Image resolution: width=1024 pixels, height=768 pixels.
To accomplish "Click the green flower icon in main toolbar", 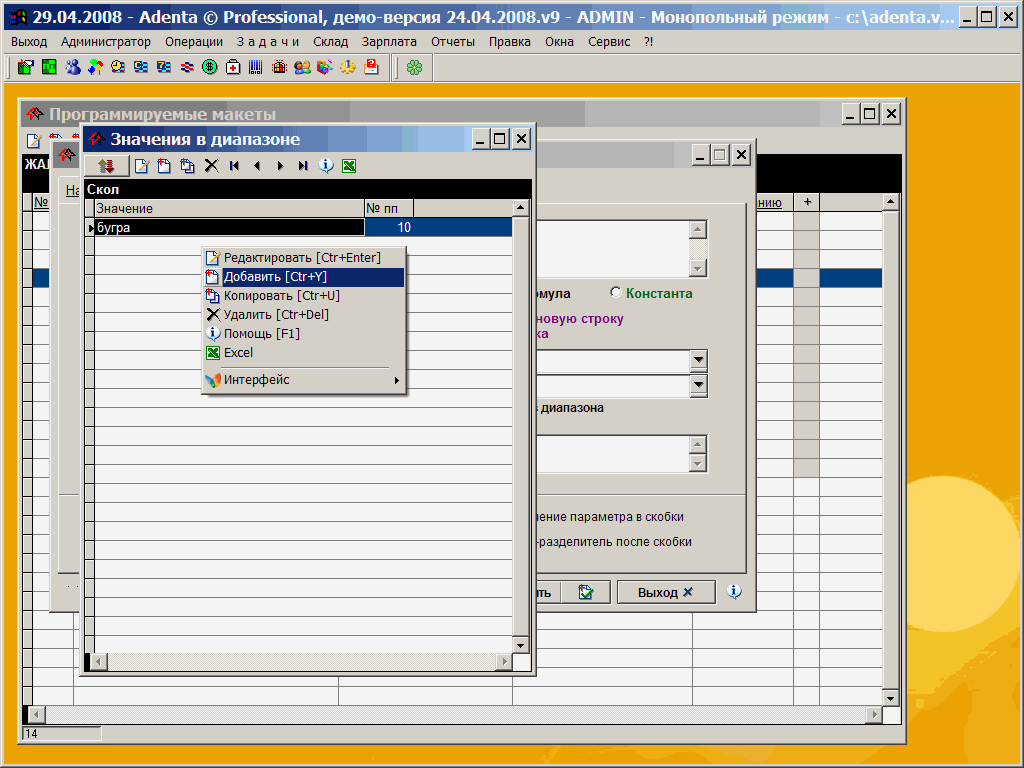I will pyautogui.click(x=414, y=67).
